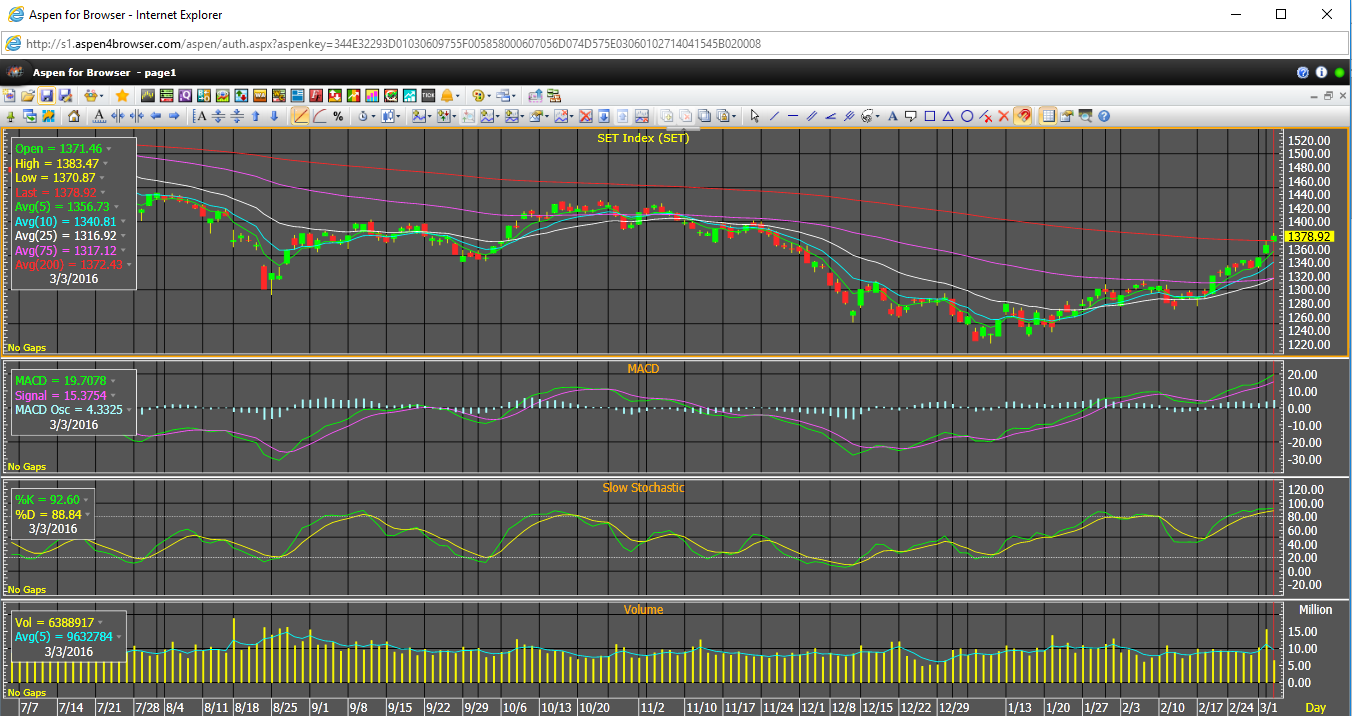Open the Avg(200) legend dropdown arrow
The image size is (1352, 716).
point(129,264)
